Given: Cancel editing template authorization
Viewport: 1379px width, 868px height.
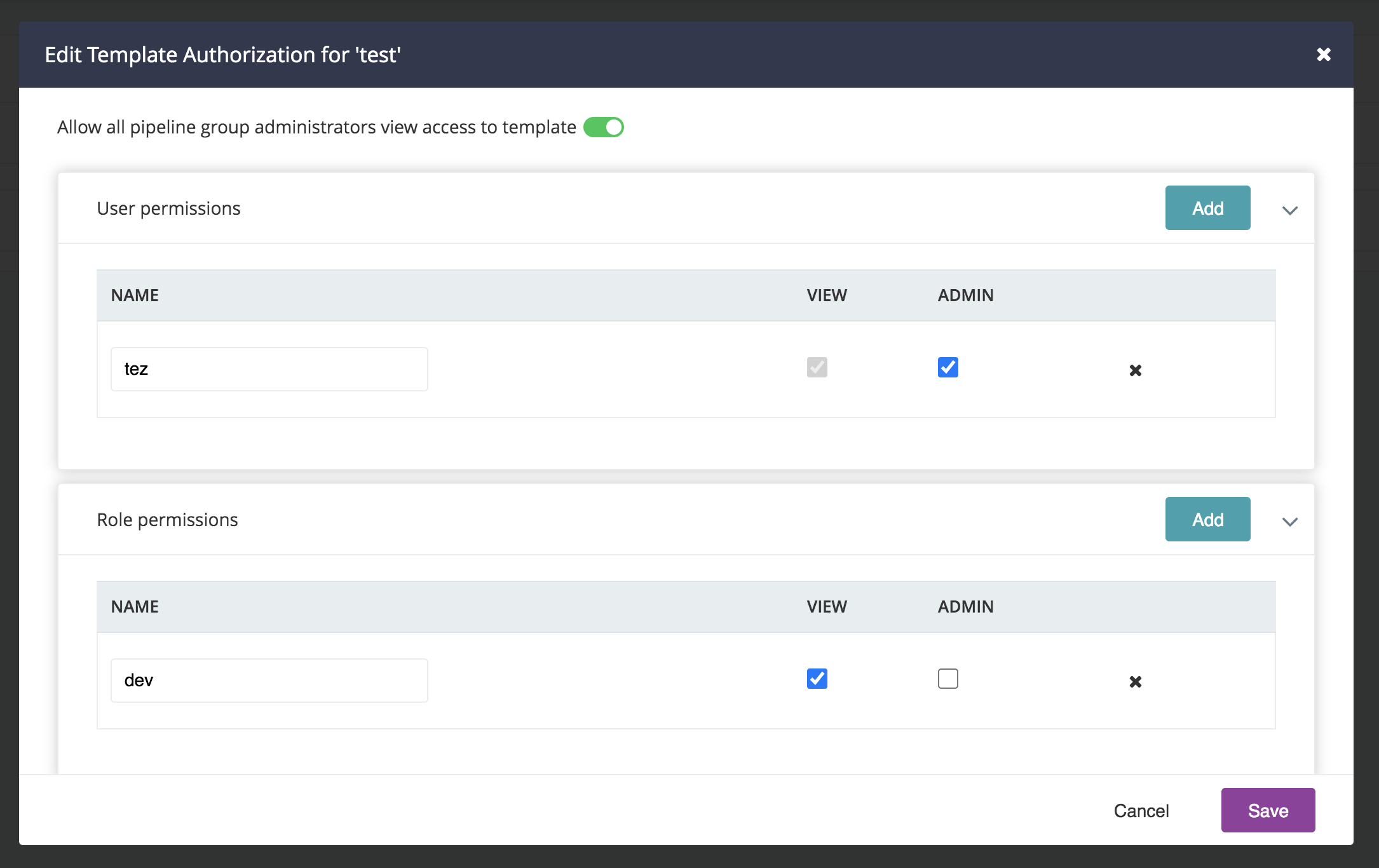Looking at the screenshot, I should (x=1141, y=810).
